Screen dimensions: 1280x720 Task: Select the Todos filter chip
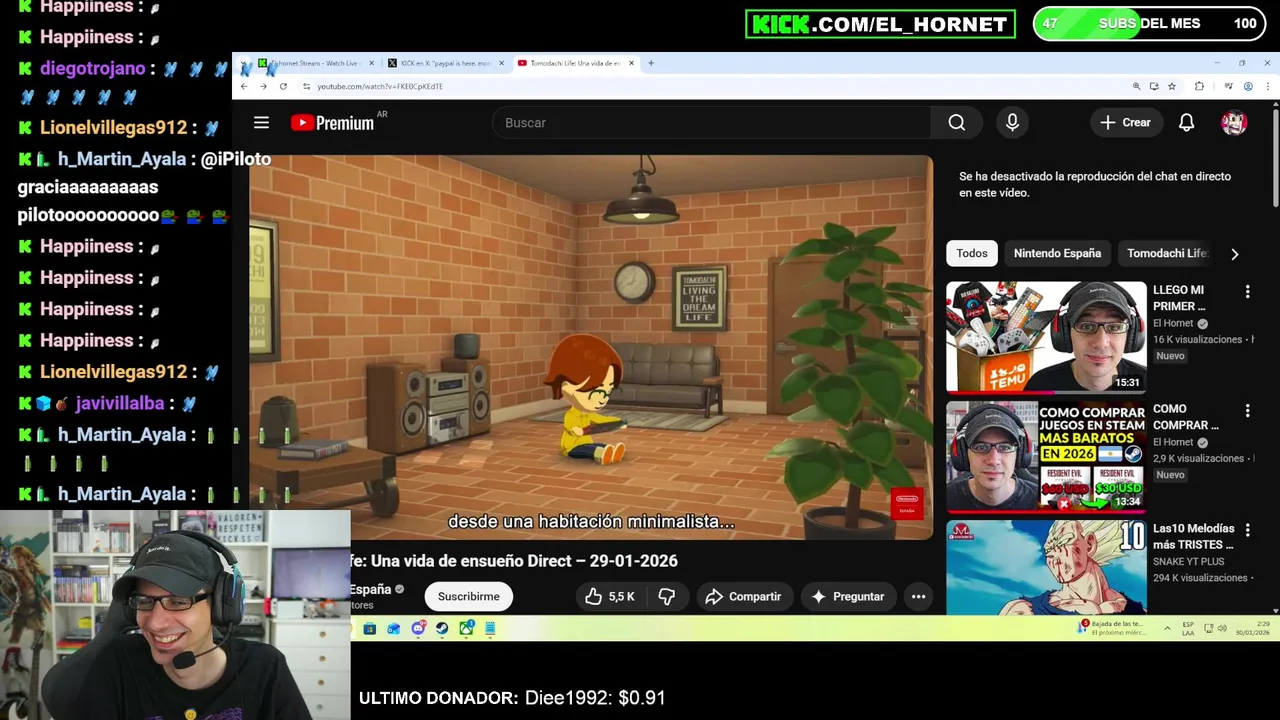click(x=972, y=253)
